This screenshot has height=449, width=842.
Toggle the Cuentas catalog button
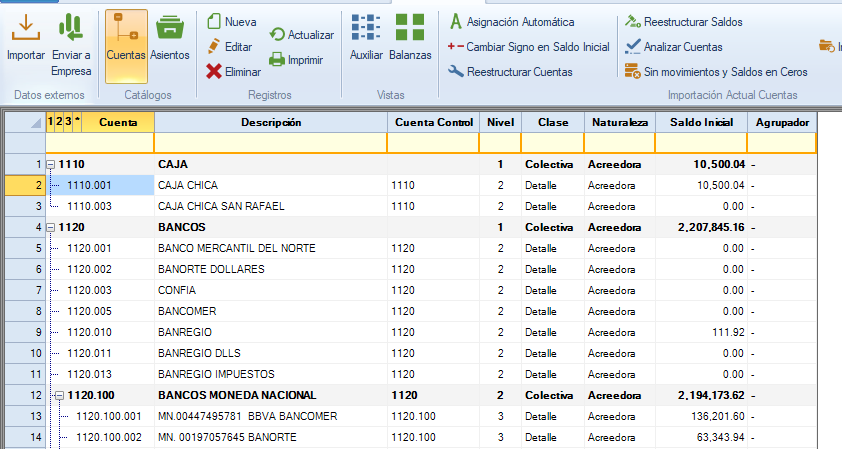click(x=126, y=37)
